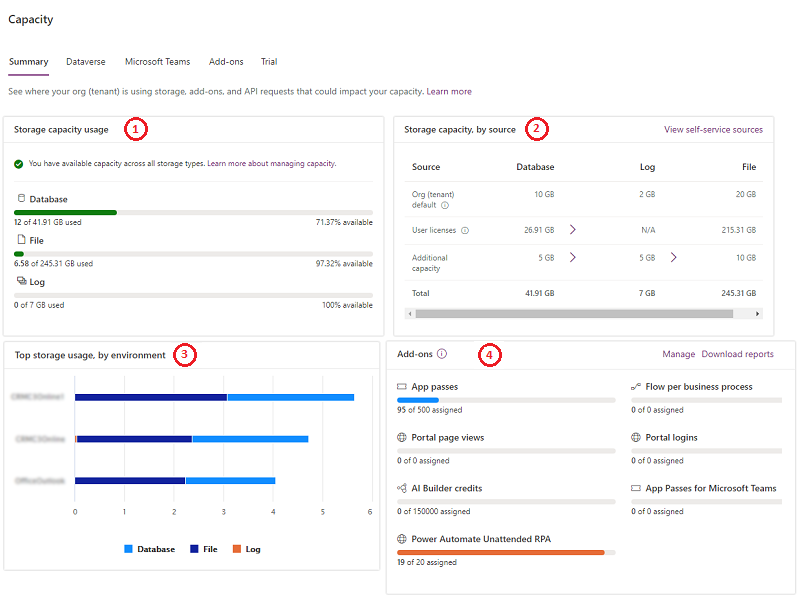Expand Additional capacity log chevron
Screen dimensions: 800x599
click(x=673, y=257)
